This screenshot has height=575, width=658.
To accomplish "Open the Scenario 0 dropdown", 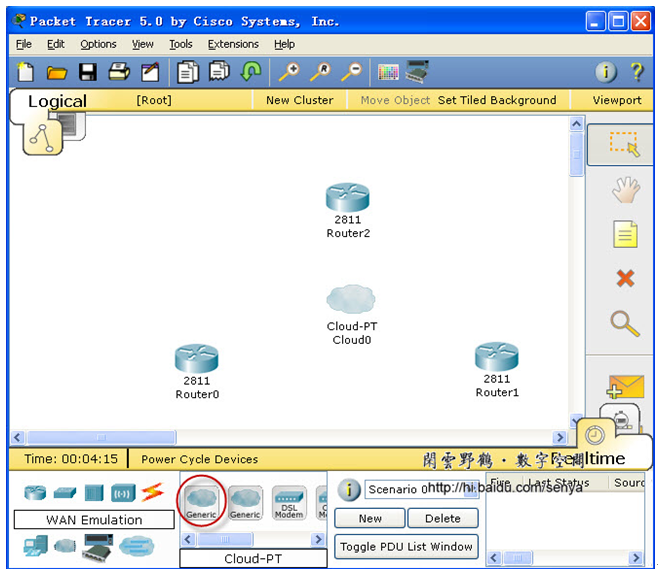I will [422, 489].
